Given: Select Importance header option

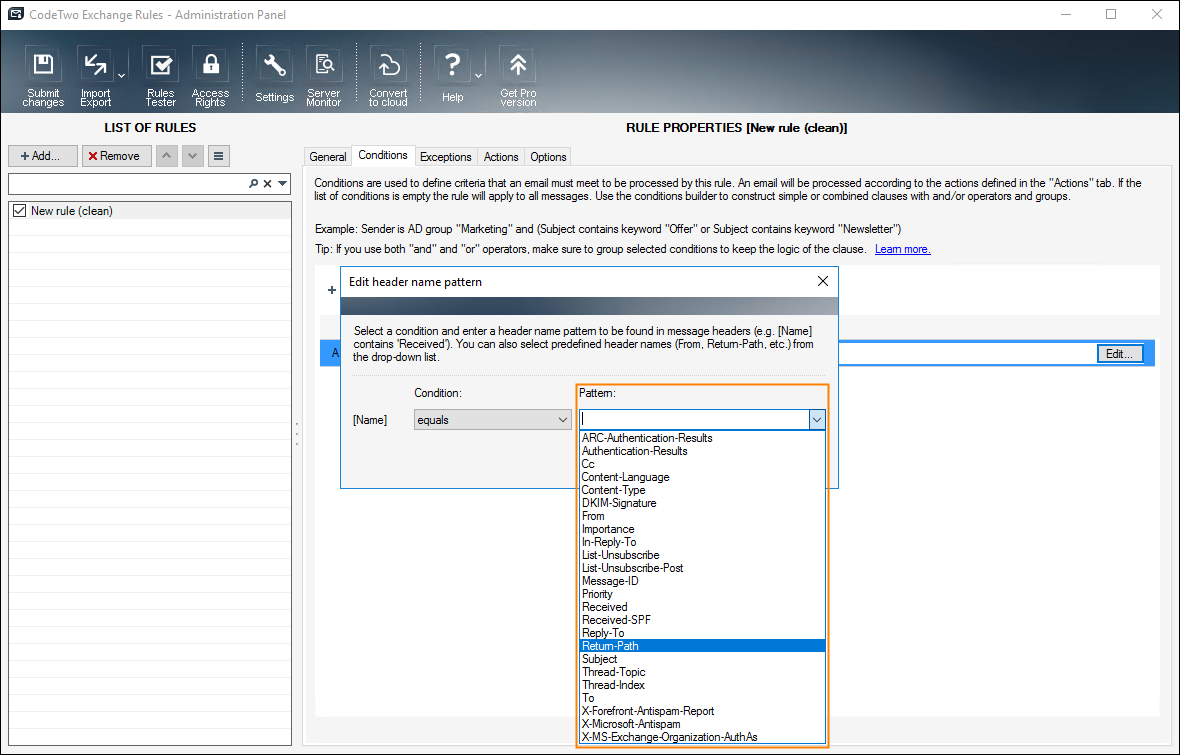Looking at the screenshot, I should (703, 529).
